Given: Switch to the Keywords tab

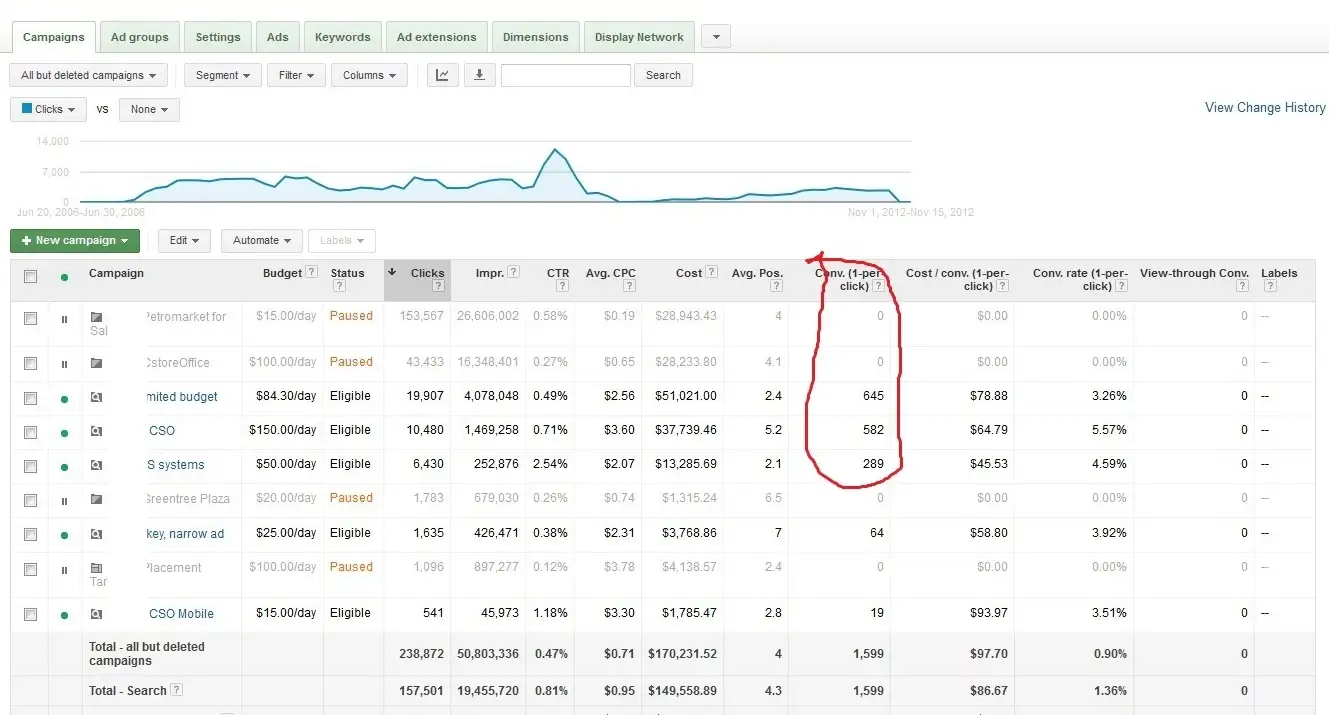Looking at the screenshot, I should point(342,37).
